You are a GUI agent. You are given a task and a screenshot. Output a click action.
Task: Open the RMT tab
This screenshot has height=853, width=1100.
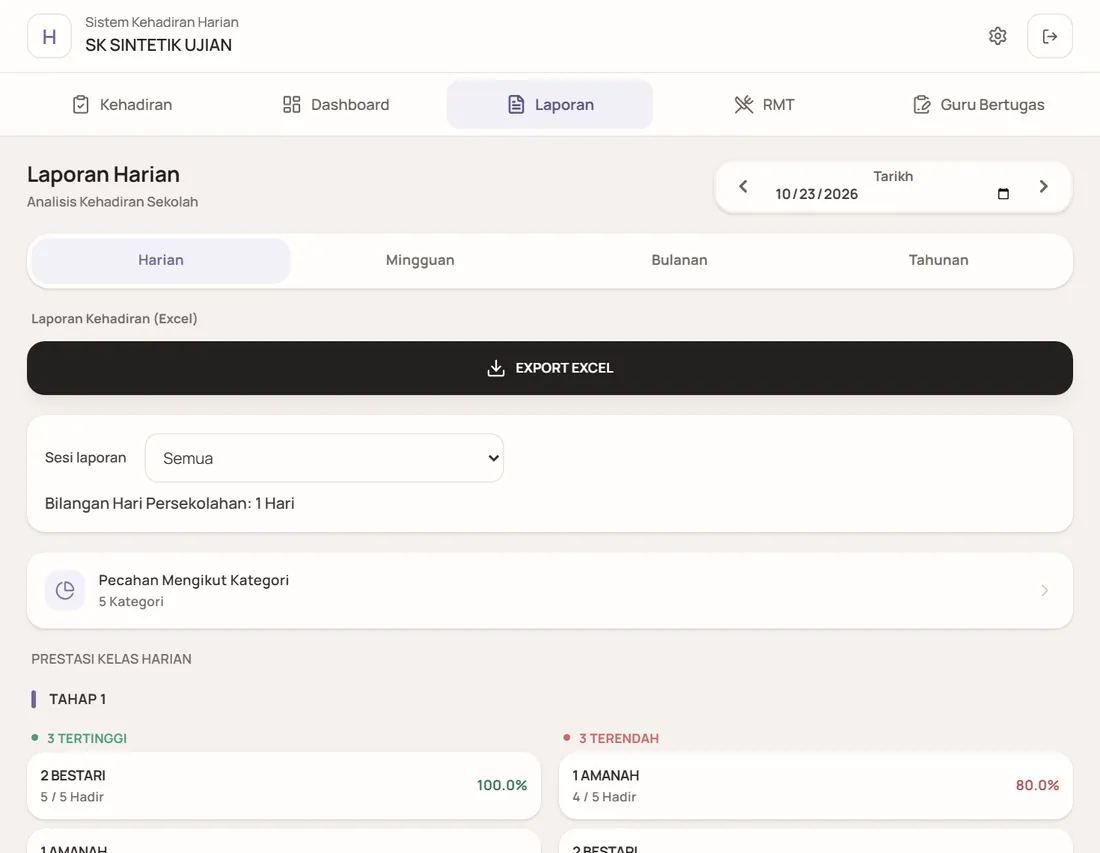(764, 105)
